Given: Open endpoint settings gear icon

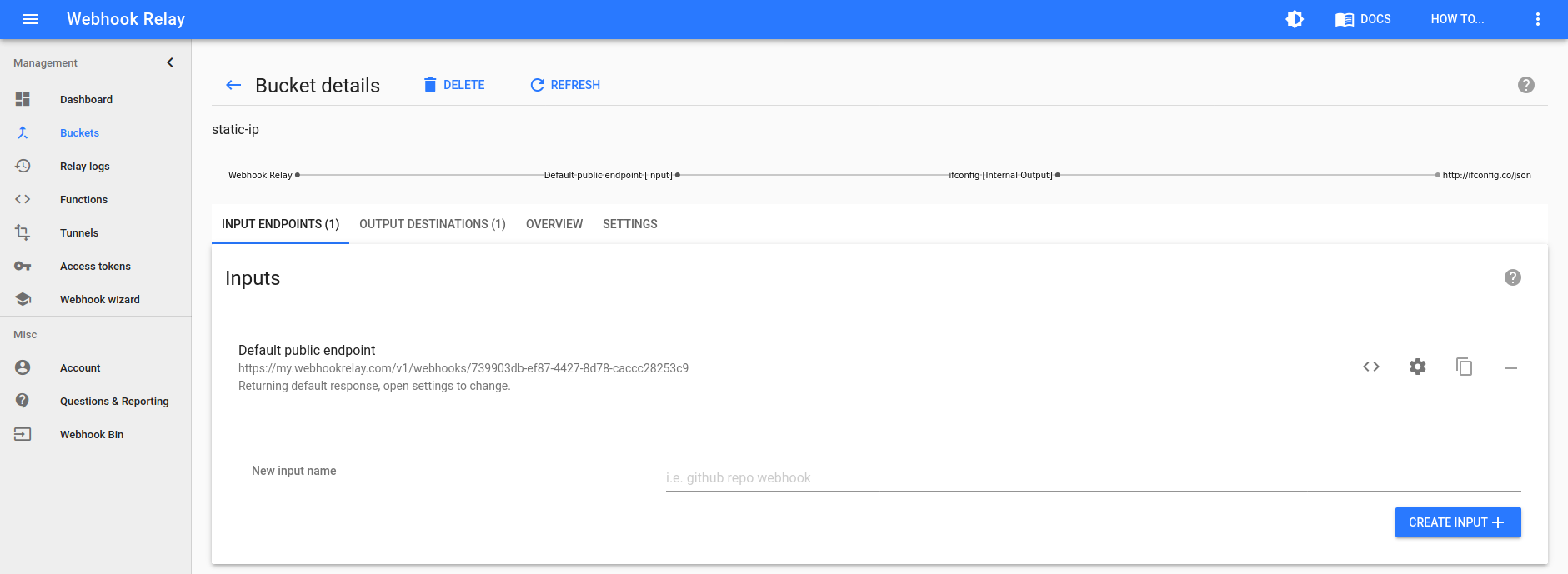Looking at the screenshot, I should pos(1418,367).
